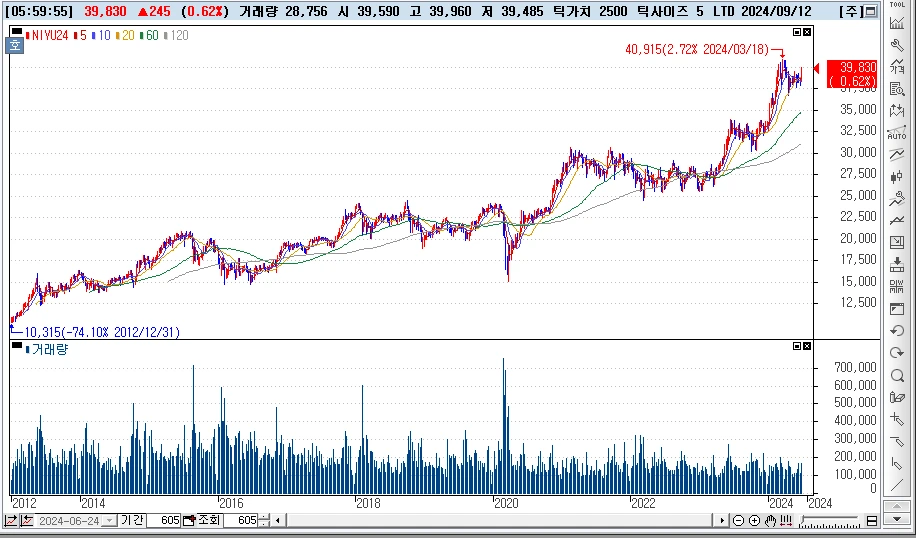Image resolution: width=916 pixels, height=538 pixels.
Task: Maximize the price chart pane
Action: coord(797,32)
